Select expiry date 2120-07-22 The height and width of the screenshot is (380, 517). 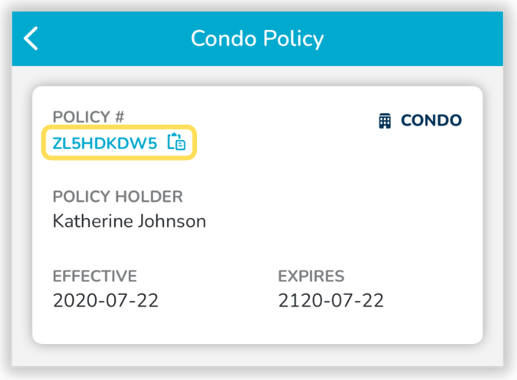coord(331,301)
